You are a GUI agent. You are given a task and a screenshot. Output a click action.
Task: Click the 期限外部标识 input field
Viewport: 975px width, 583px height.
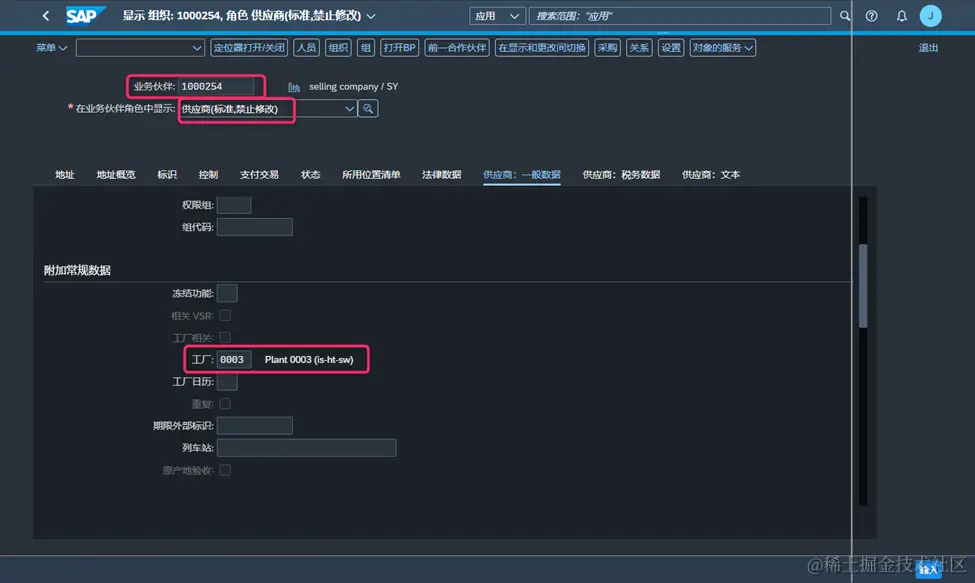click(255, 426)
